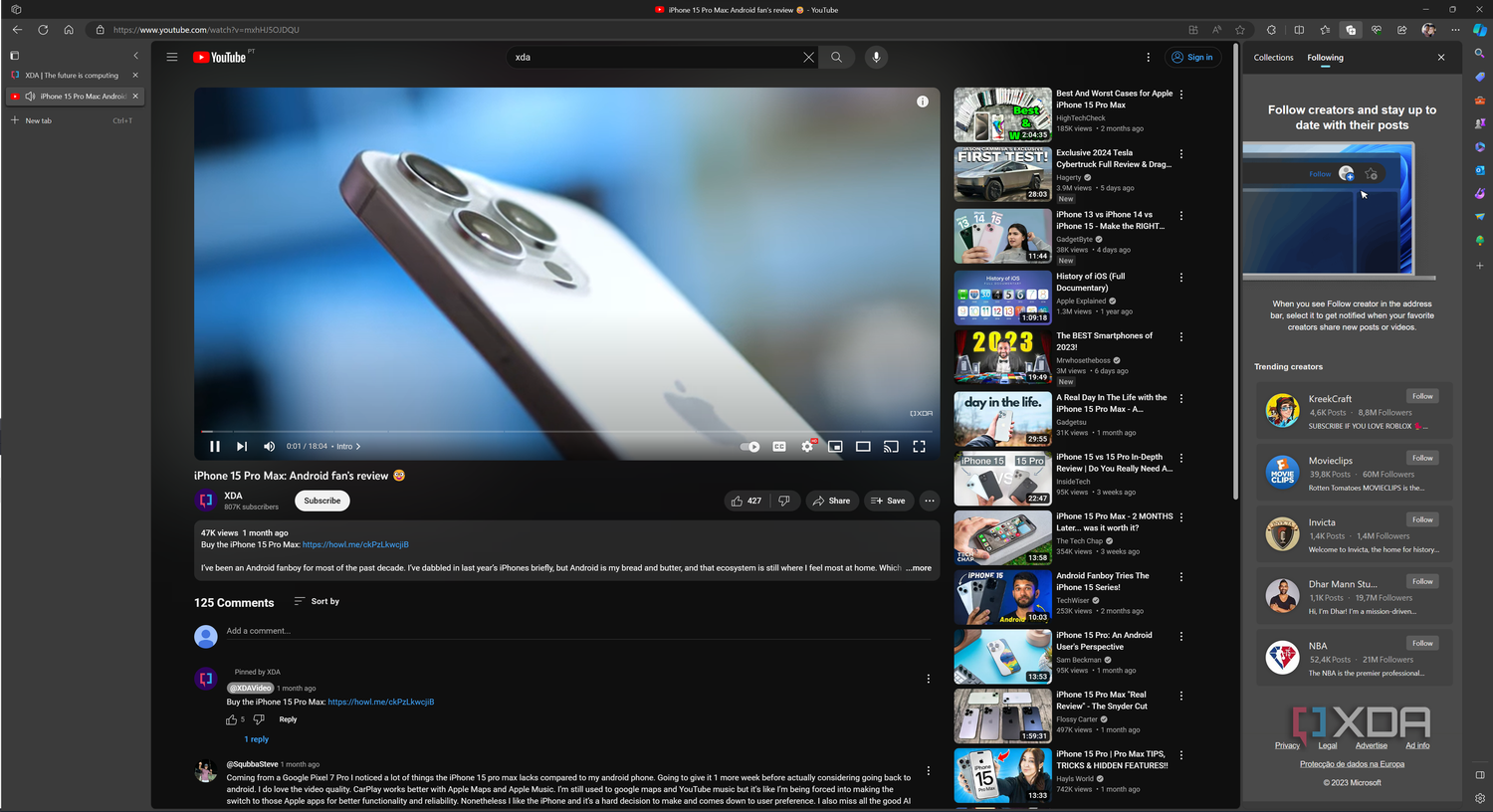Screen dimensions: 1493x812
Task: Share the video
Action: 831,501
